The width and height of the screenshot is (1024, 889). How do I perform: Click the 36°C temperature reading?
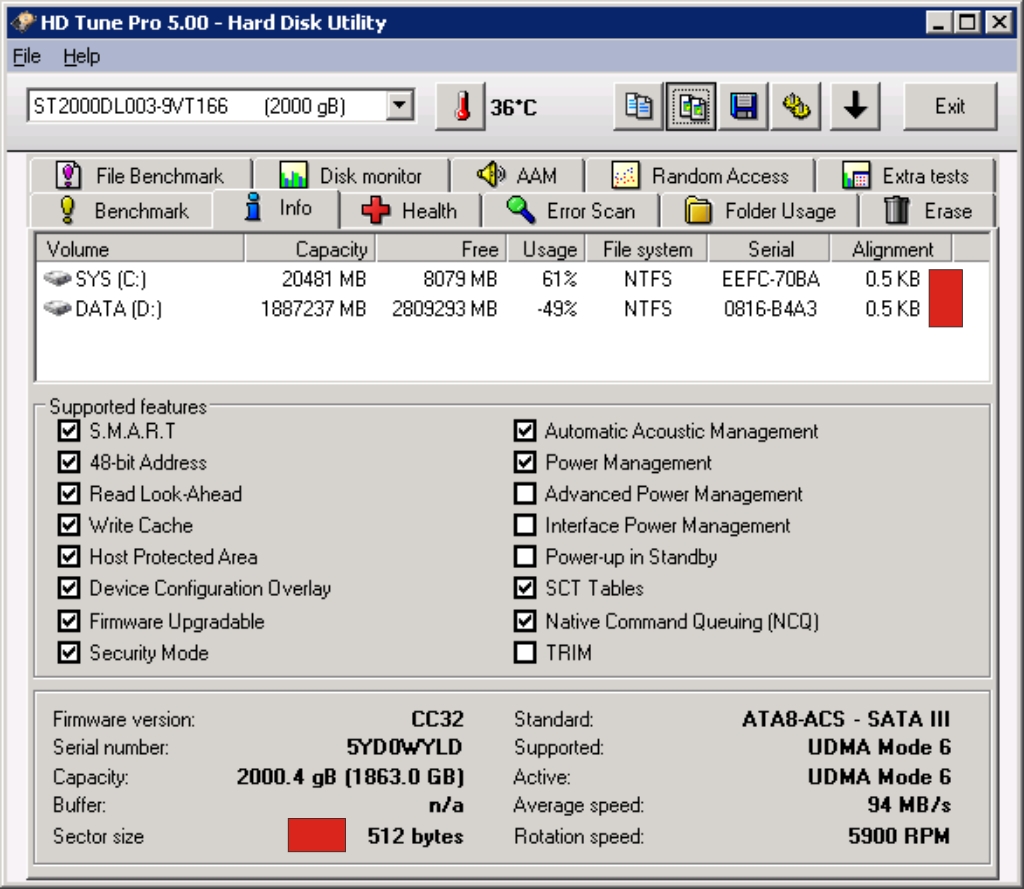513,107
